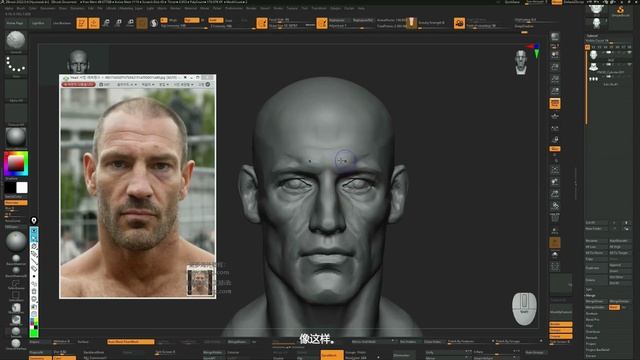Open the material sphere selector
The image size is (640, 360).
[x=16, y=137]
